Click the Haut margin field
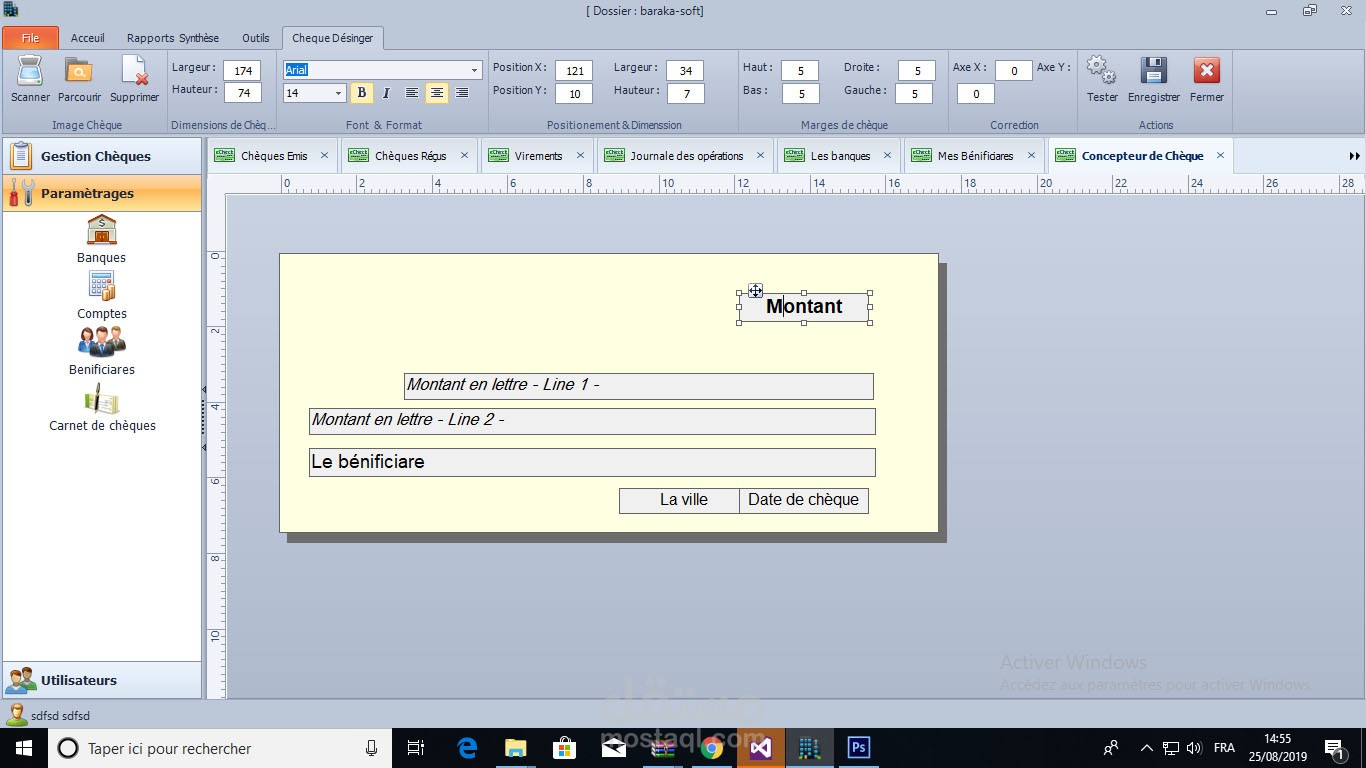1366x768 pixels. pyautogui.click(x=800, y=71)
